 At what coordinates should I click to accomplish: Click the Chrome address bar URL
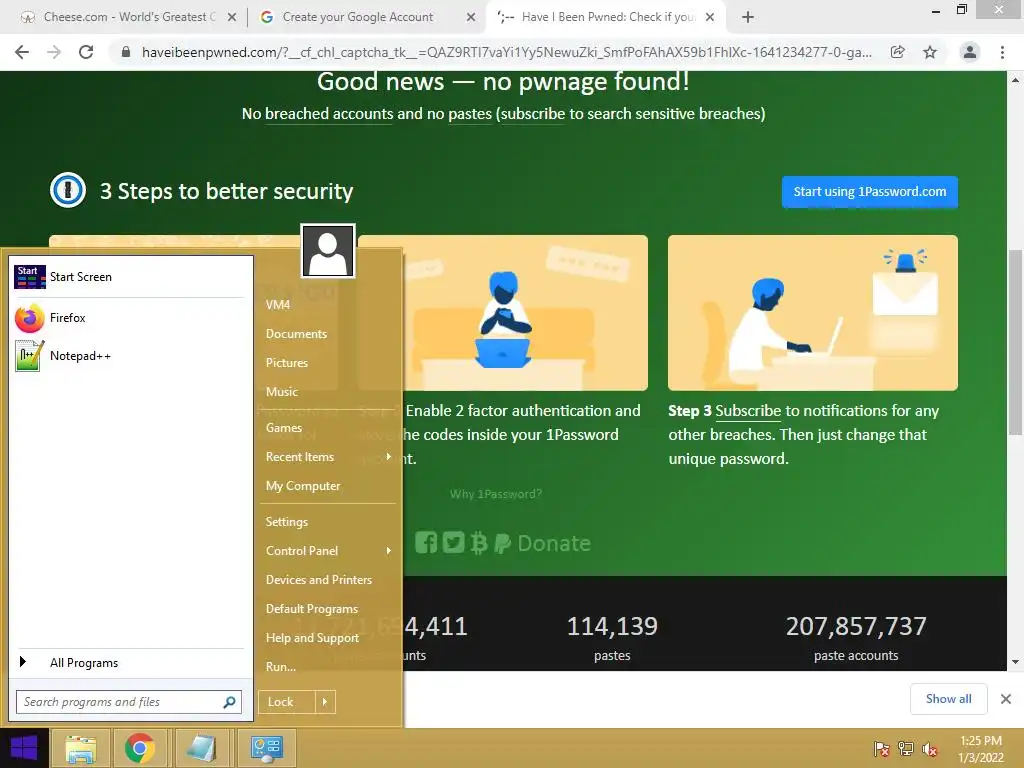[506, 52]
